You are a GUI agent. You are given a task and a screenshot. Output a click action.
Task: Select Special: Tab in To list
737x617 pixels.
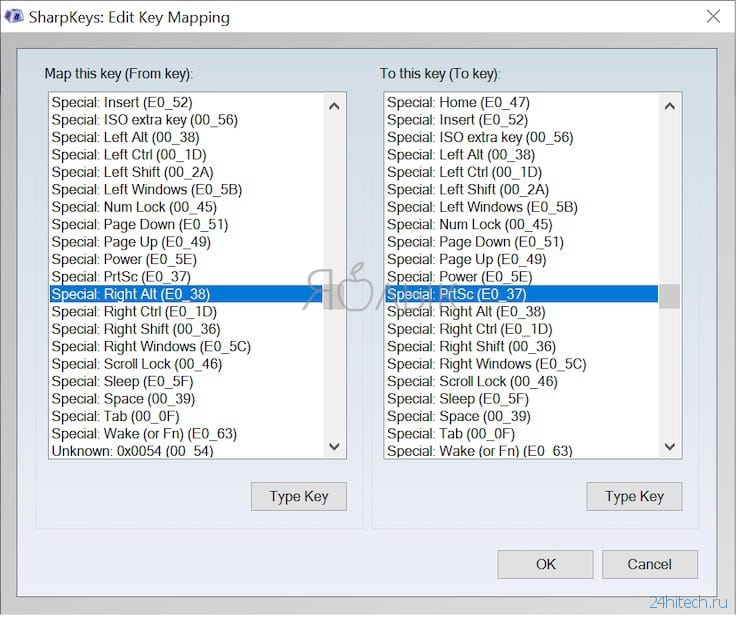click(x=522, y=433)
